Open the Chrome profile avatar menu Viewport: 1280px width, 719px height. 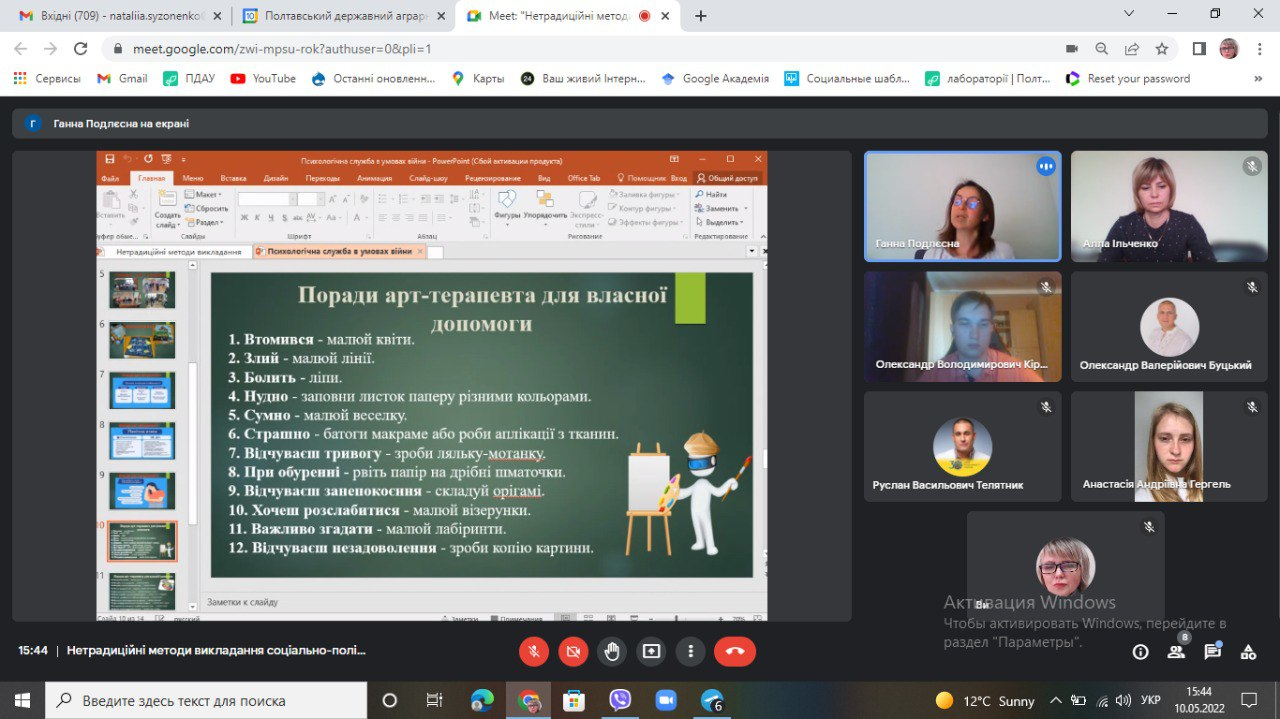(1229, 48)
